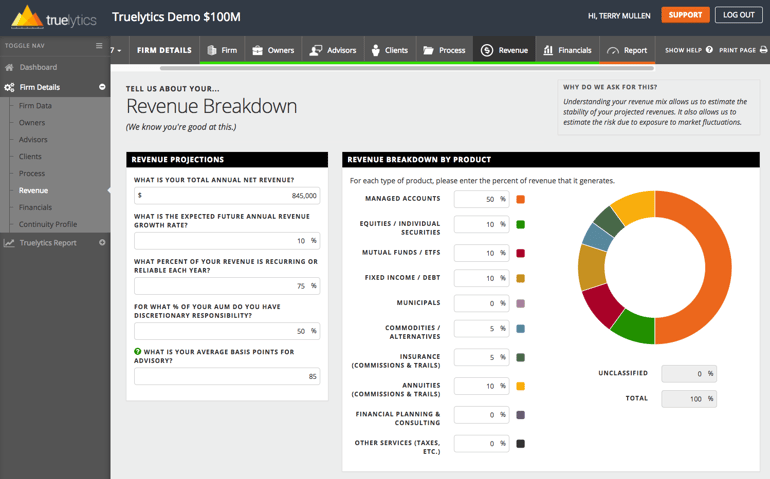770x479 pixels.
Task: Open Process in sidebar list
Action: click(32, 173)
